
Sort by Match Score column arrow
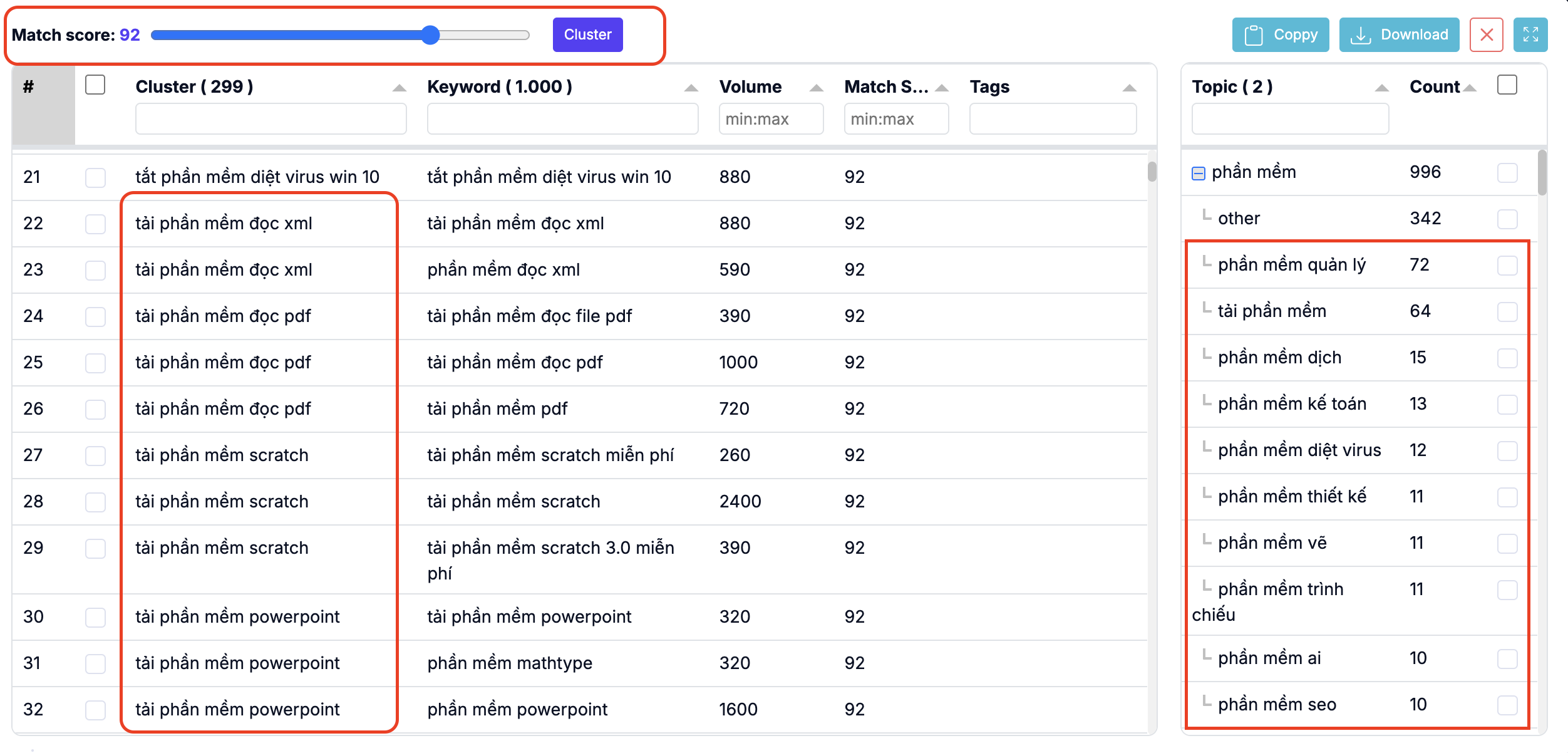coord(941,88)
